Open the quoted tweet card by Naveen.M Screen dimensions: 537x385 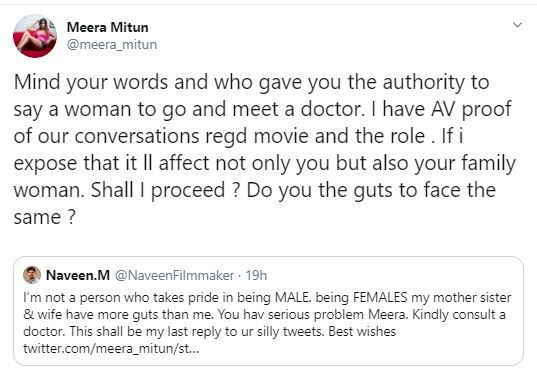coord(268,311)
